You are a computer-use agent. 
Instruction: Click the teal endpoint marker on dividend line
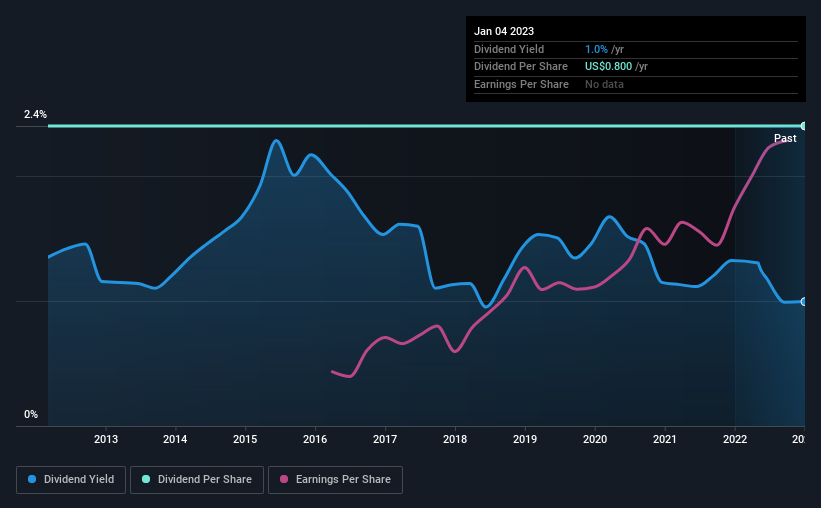(803, 126)
